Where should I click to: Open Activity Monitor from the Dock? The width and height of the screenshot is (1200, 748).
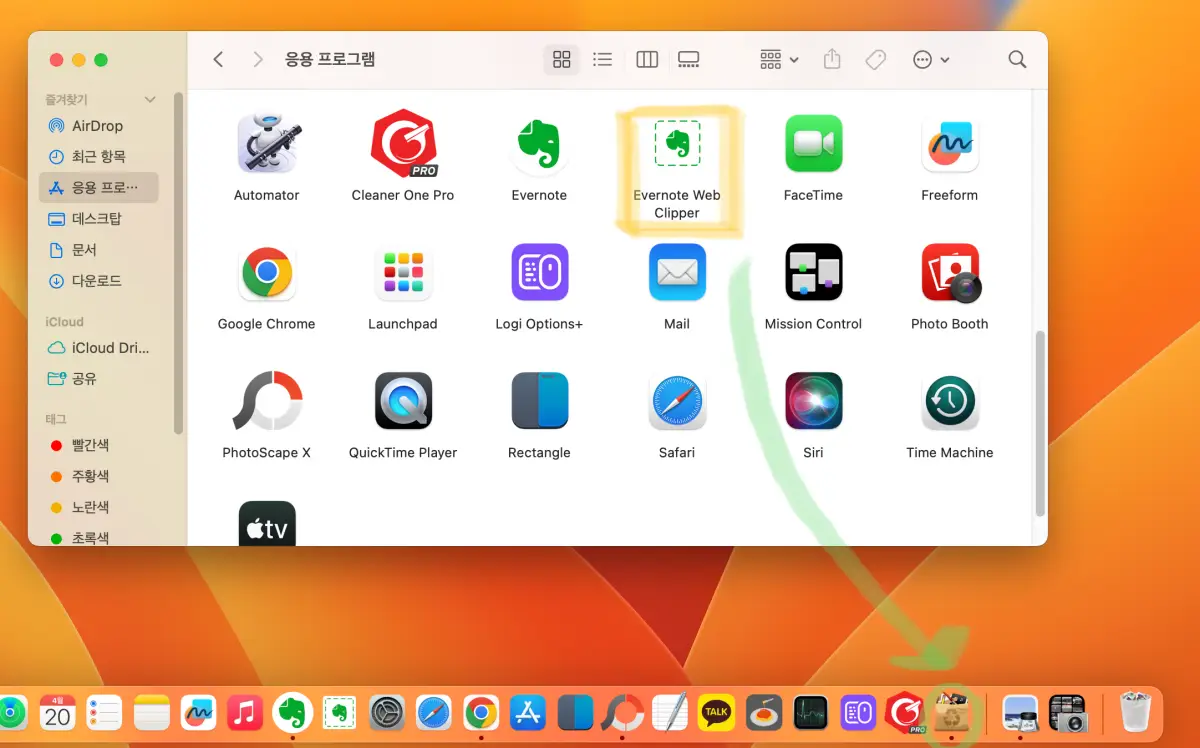click(811, 712)
